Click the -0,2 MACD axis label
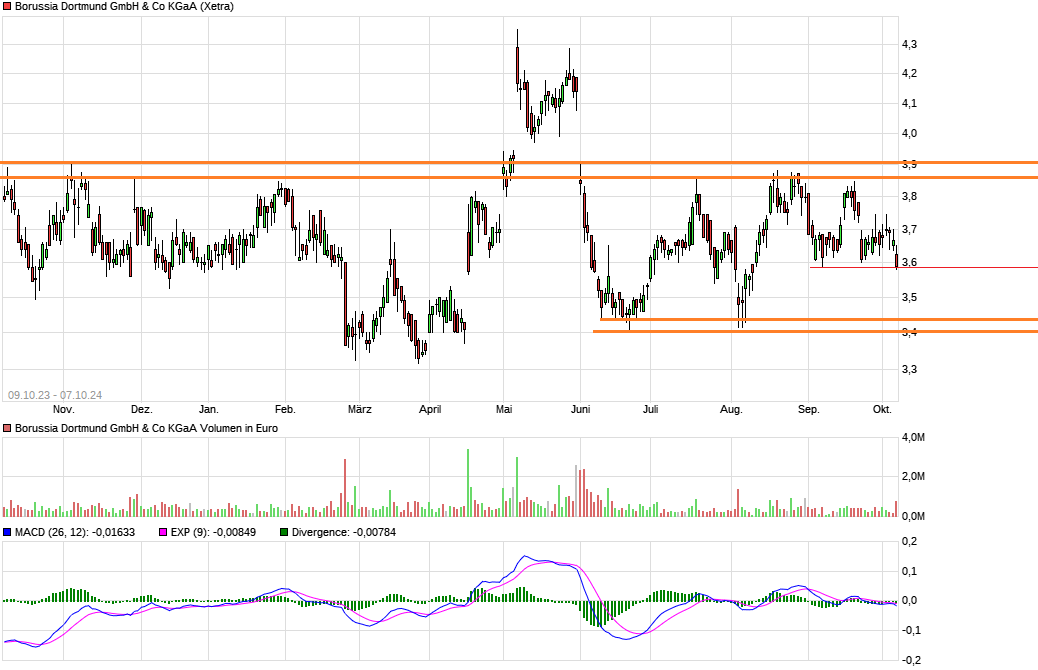The height and width of the screenshot is (670, 1038). [911, 660]
